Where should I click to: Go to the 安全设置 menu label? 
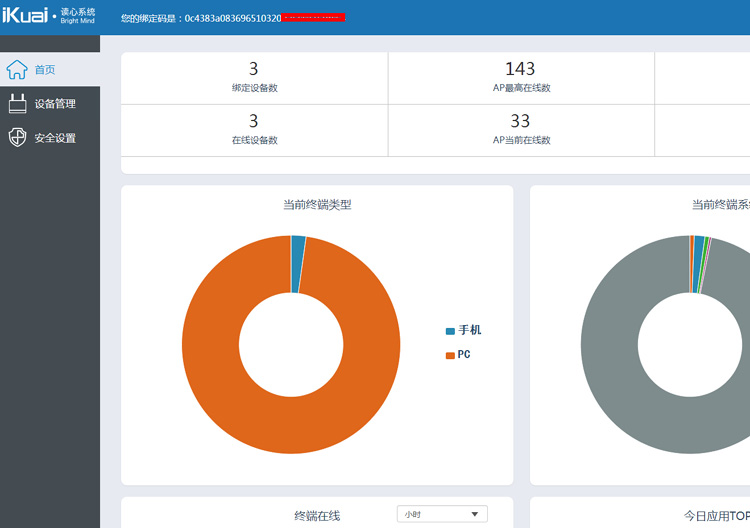(x=55, y=138)
